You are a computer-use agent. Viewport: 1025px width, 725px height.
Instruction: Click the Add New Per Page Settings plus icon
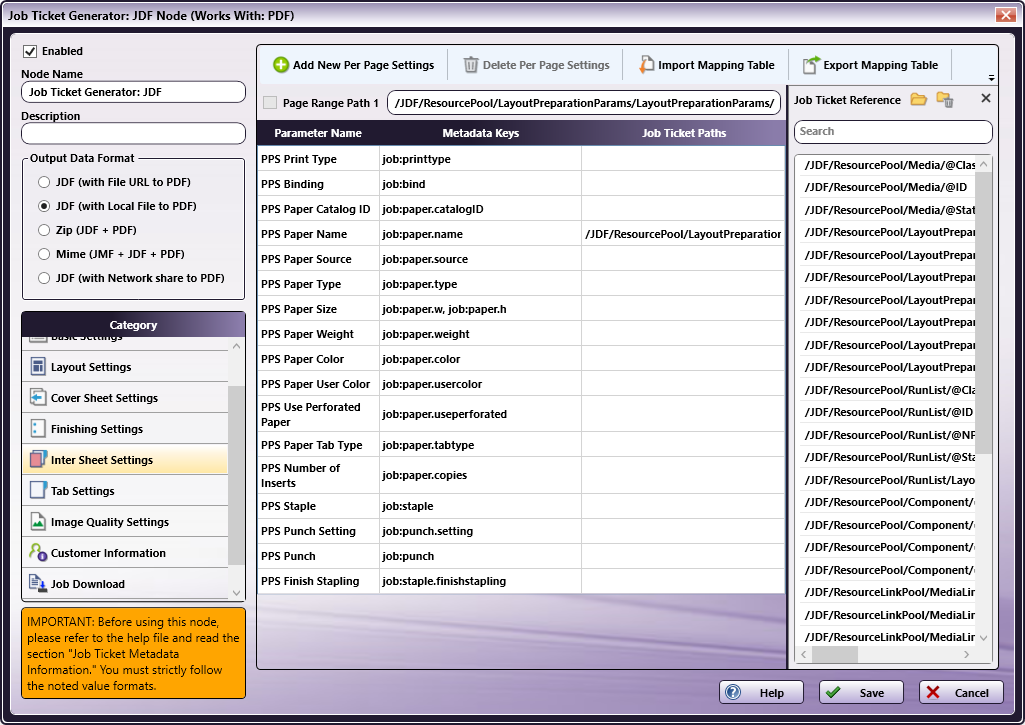(x=281, y=65)
